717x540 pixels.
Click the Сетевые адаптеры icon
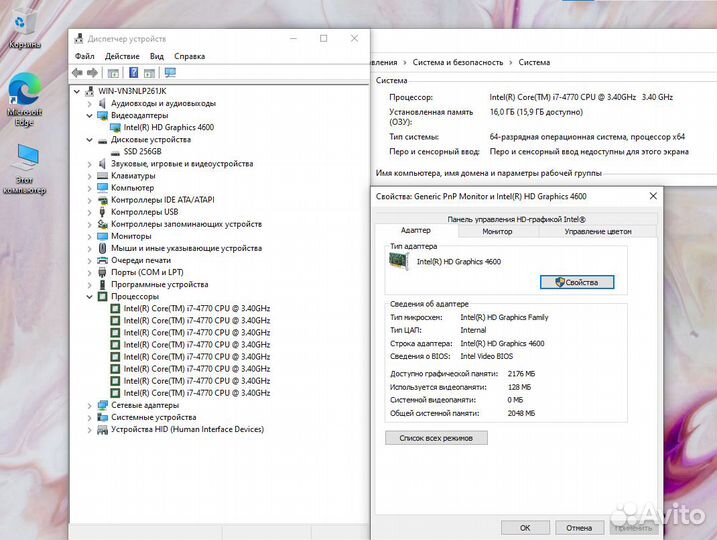click(102, 405)
